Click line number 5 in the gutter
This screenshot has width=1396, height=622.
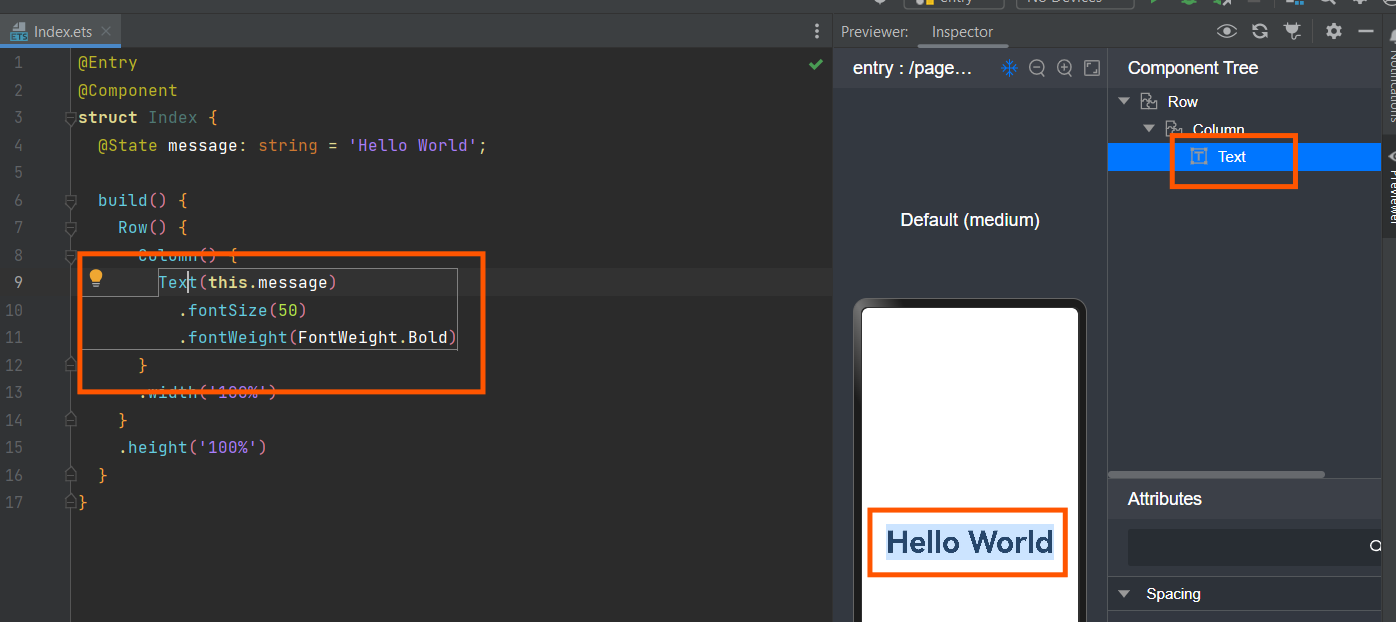17,173
